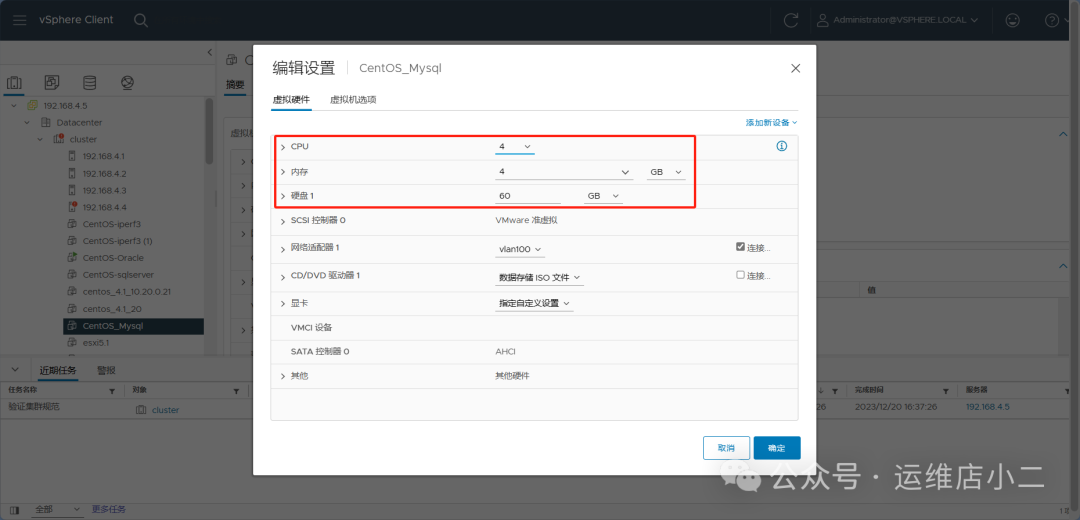
Task: Switch to Storage inventory icon
Action: click(x=90, y=83)
